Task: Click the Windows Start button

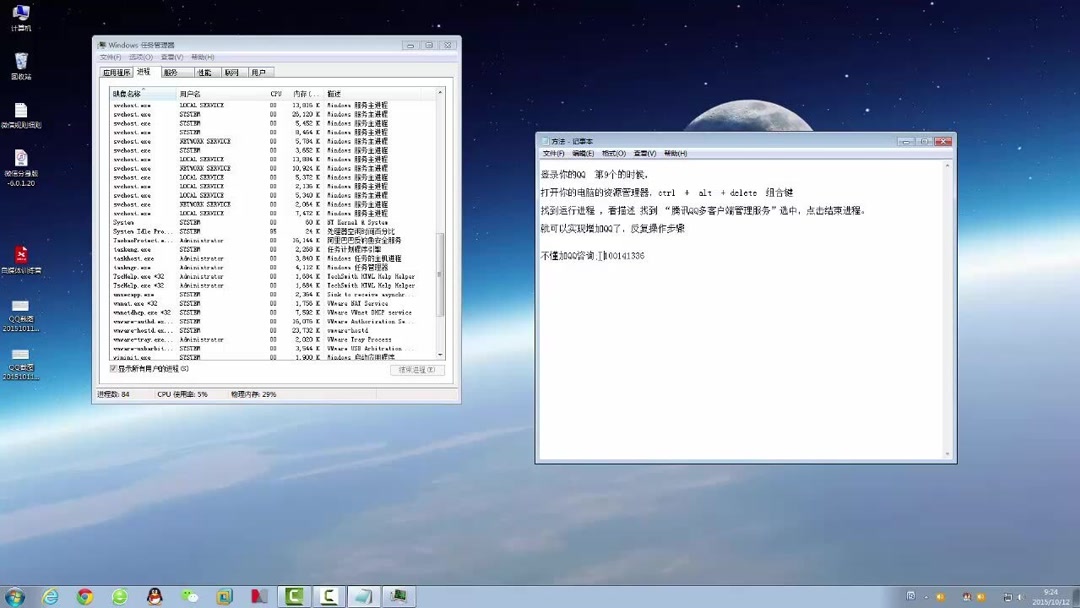Action: point(15,596)
